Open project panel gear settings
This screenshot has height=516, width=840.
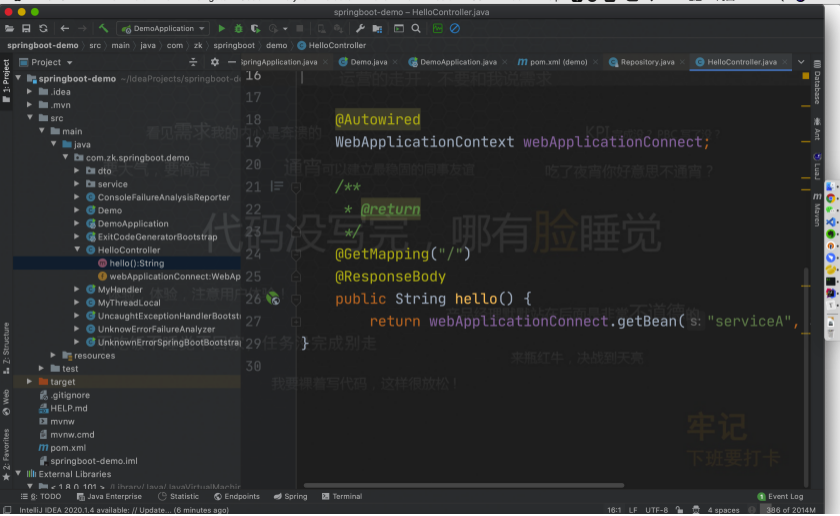coord(215,62)
